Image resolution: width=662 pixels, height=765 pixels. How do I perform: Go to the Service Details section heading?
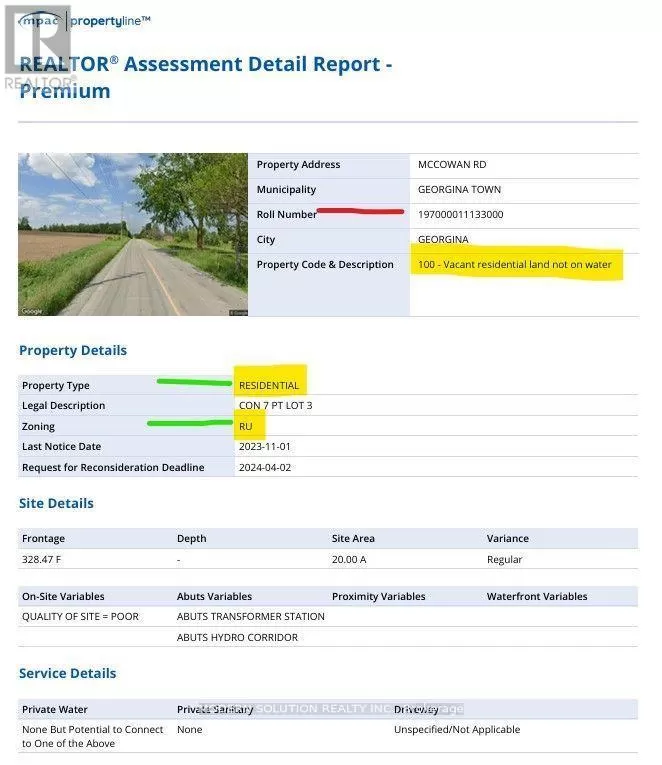click(67, 674)
